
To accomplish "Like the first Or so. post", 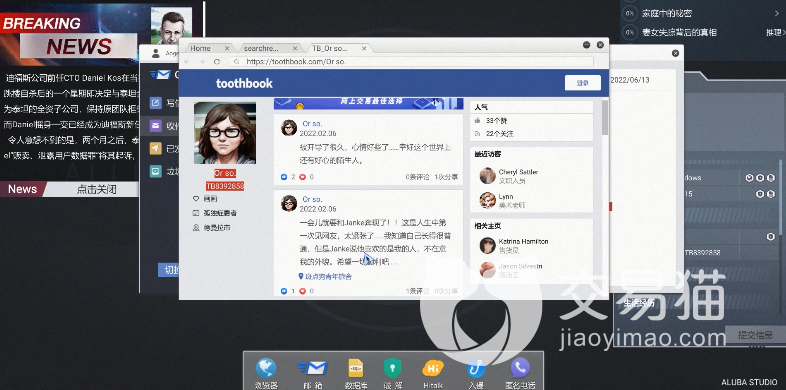I will tap(284, 177).
